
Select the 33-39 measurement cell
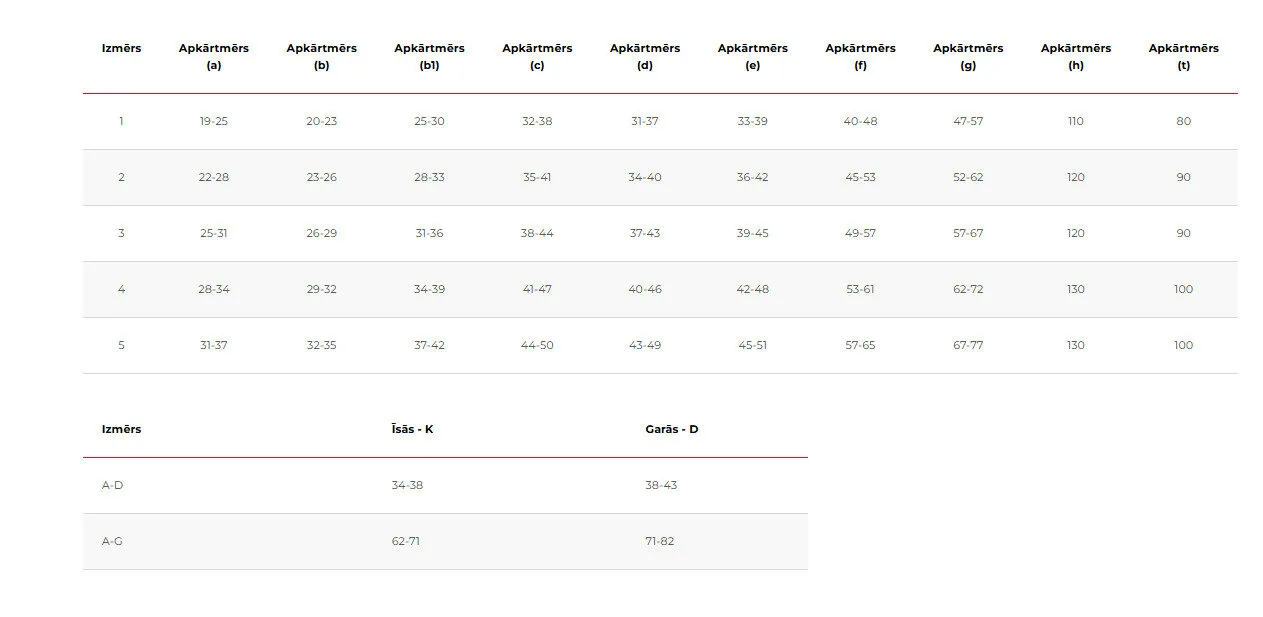pyautogui.click(x=752, y=121)
